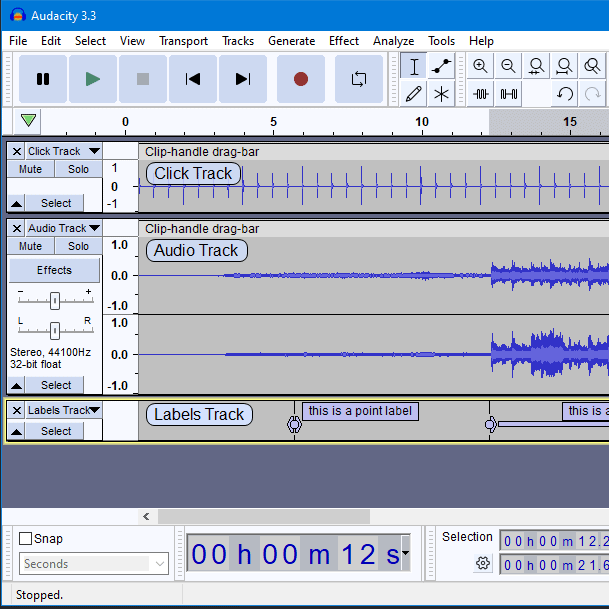
Task: Open the Edit menu
Action: click(51, 41)
